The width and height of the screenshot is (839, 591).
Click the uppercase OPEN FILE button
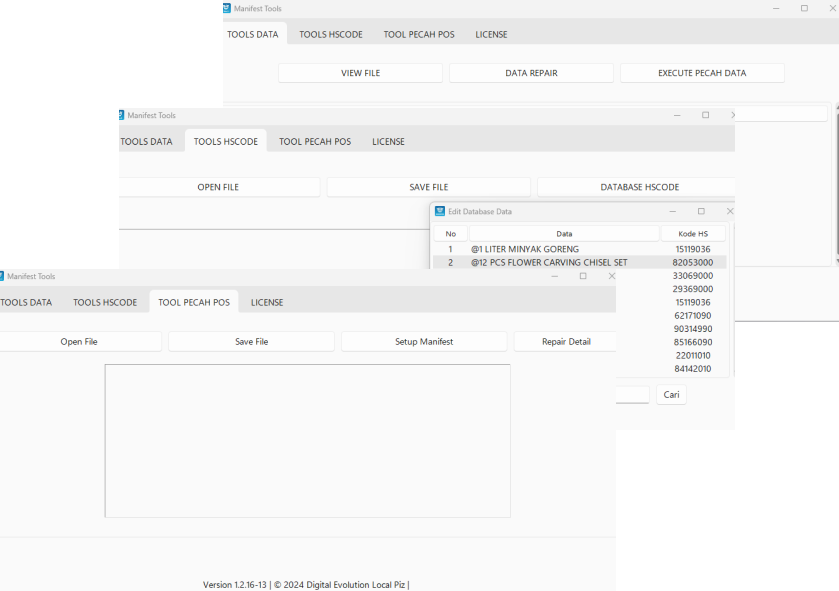tap(218, 187)
